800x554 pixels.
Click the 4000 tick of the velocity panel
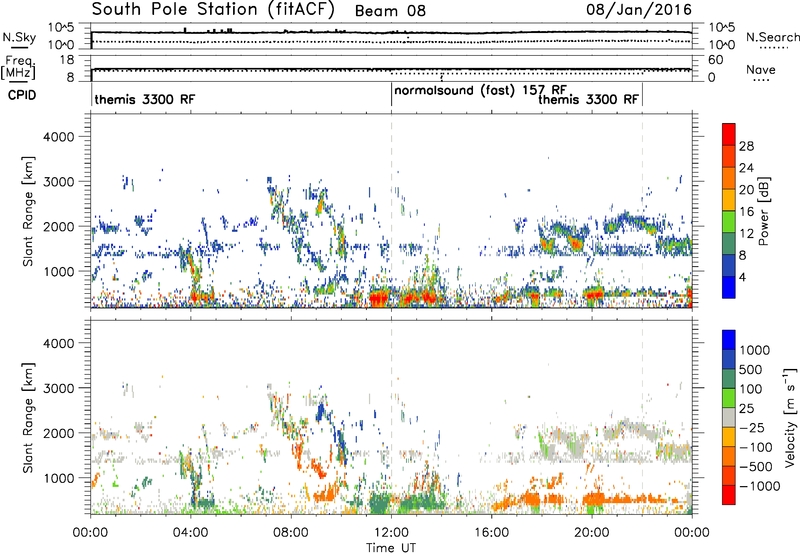pyautogui.click(x=58, y=343)
